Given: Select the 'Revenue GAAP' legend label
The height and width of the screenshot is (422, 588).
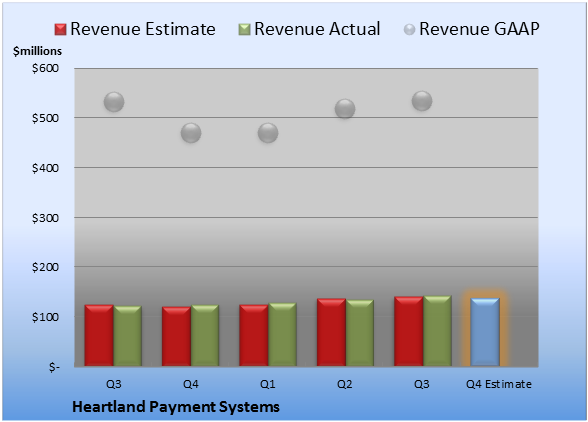Looking at the screenshot, I should (479, 29).
